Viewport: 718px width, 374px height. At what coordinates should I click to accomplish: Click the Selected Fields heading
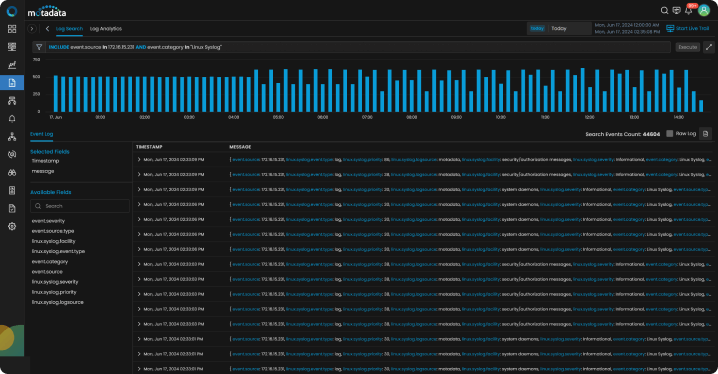pyautogui.click(x=50, y=152)
